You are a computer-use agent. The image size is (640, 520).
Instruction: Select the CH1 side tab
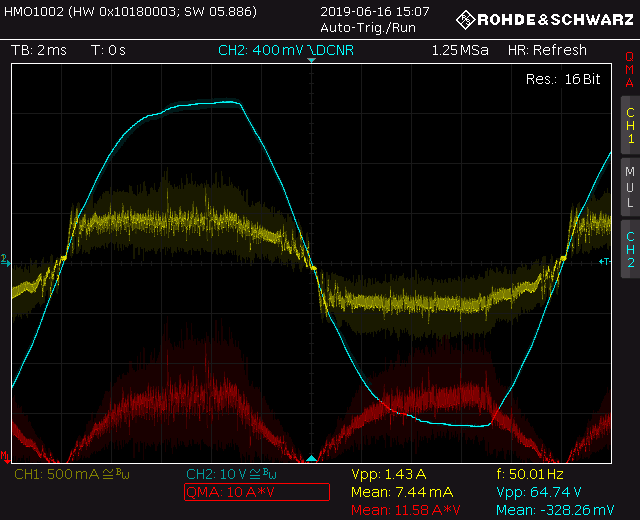click(x=630, y=125)
